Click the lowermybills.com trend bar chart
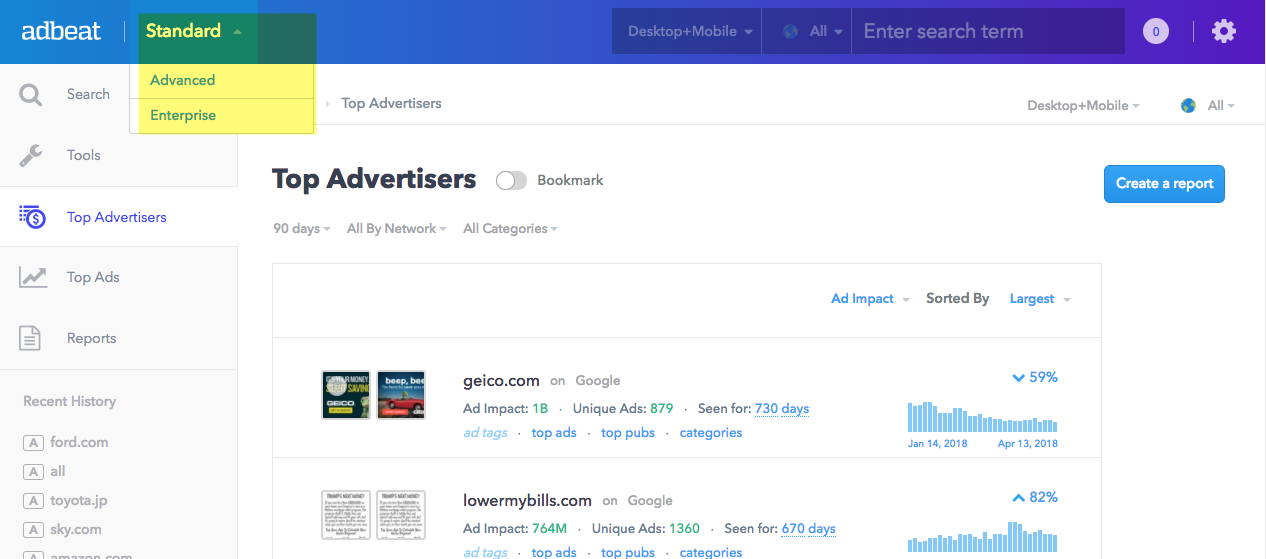Screen dimensions: 1266x559 [982, 537]
